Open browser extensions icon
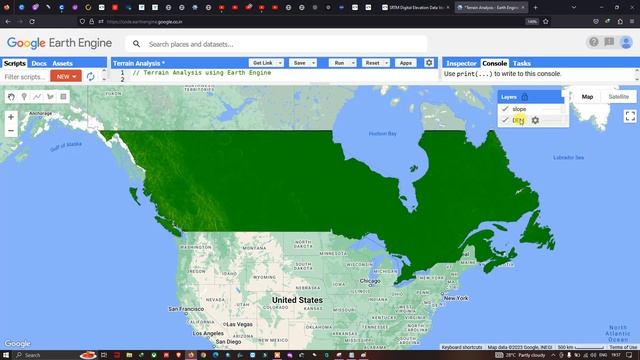The width and height of the screenshot is (640, 360). click(620, 21)
